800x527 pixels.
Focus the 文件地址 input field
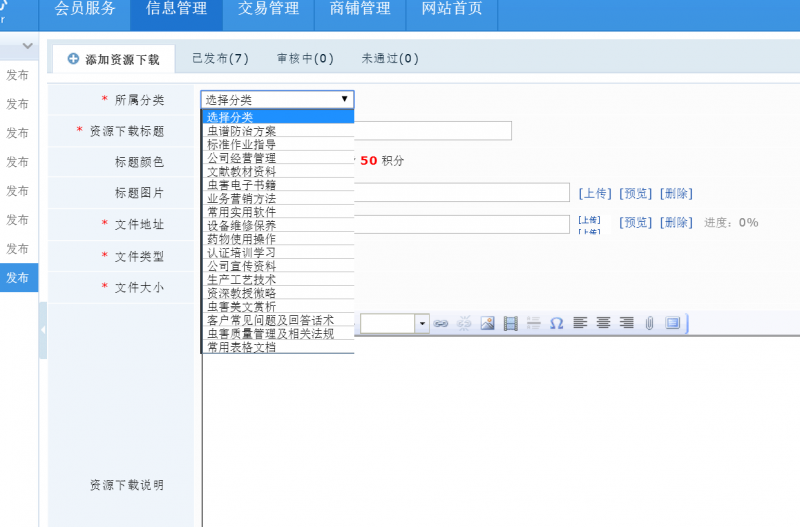coord(462,224)
